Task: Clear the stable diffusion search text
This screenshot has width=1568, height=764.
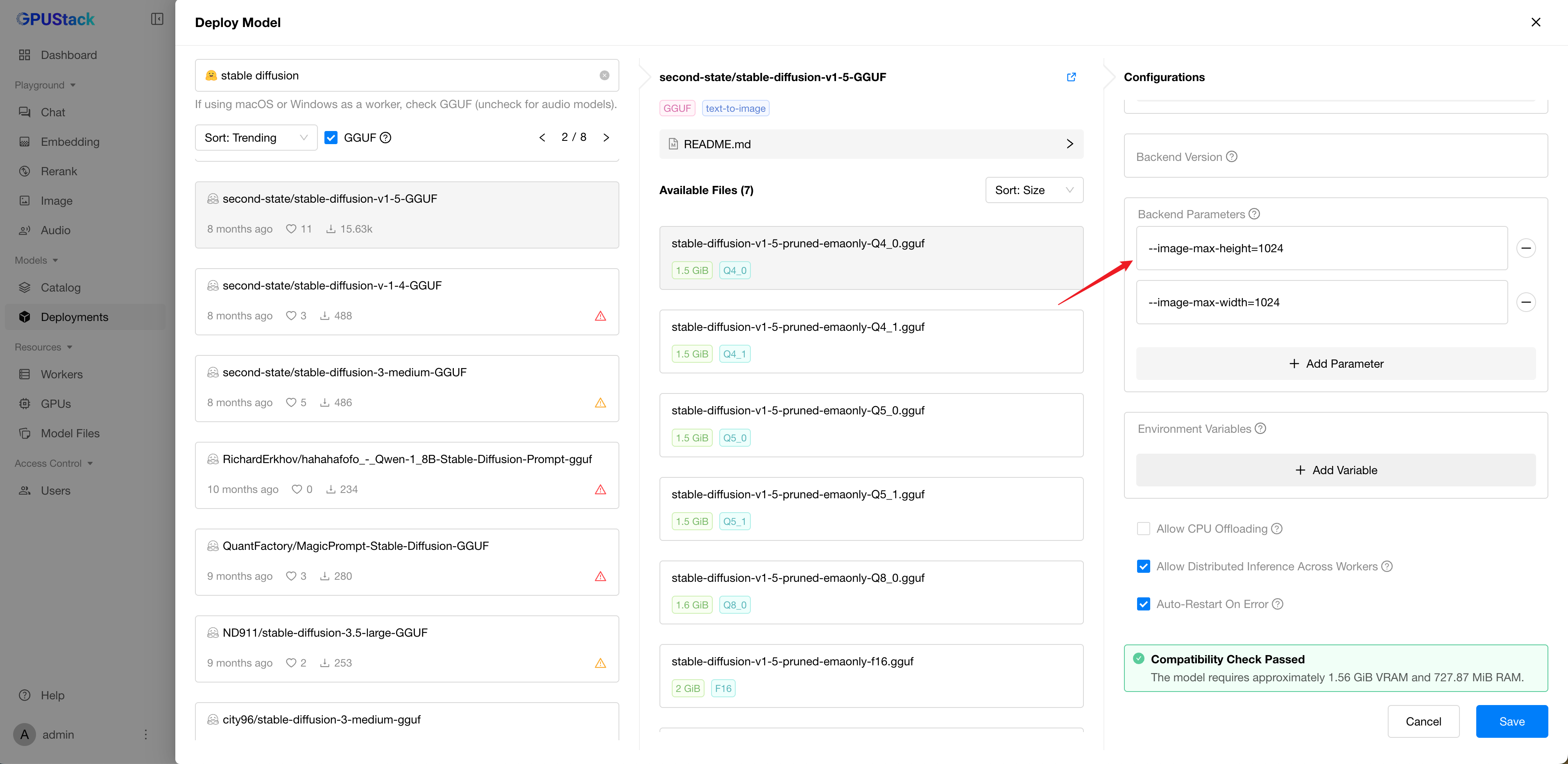Action: (604, 75)
